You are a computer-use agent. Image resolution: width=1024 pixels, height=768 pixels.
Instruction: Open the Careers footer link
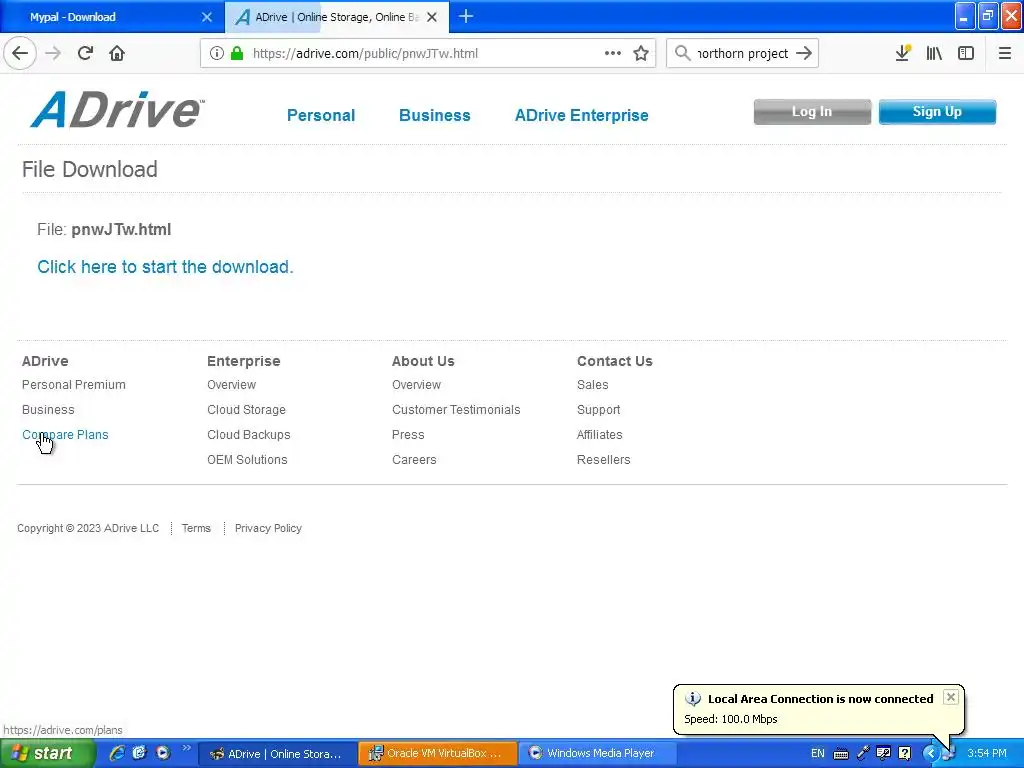[x=414, y=460]
